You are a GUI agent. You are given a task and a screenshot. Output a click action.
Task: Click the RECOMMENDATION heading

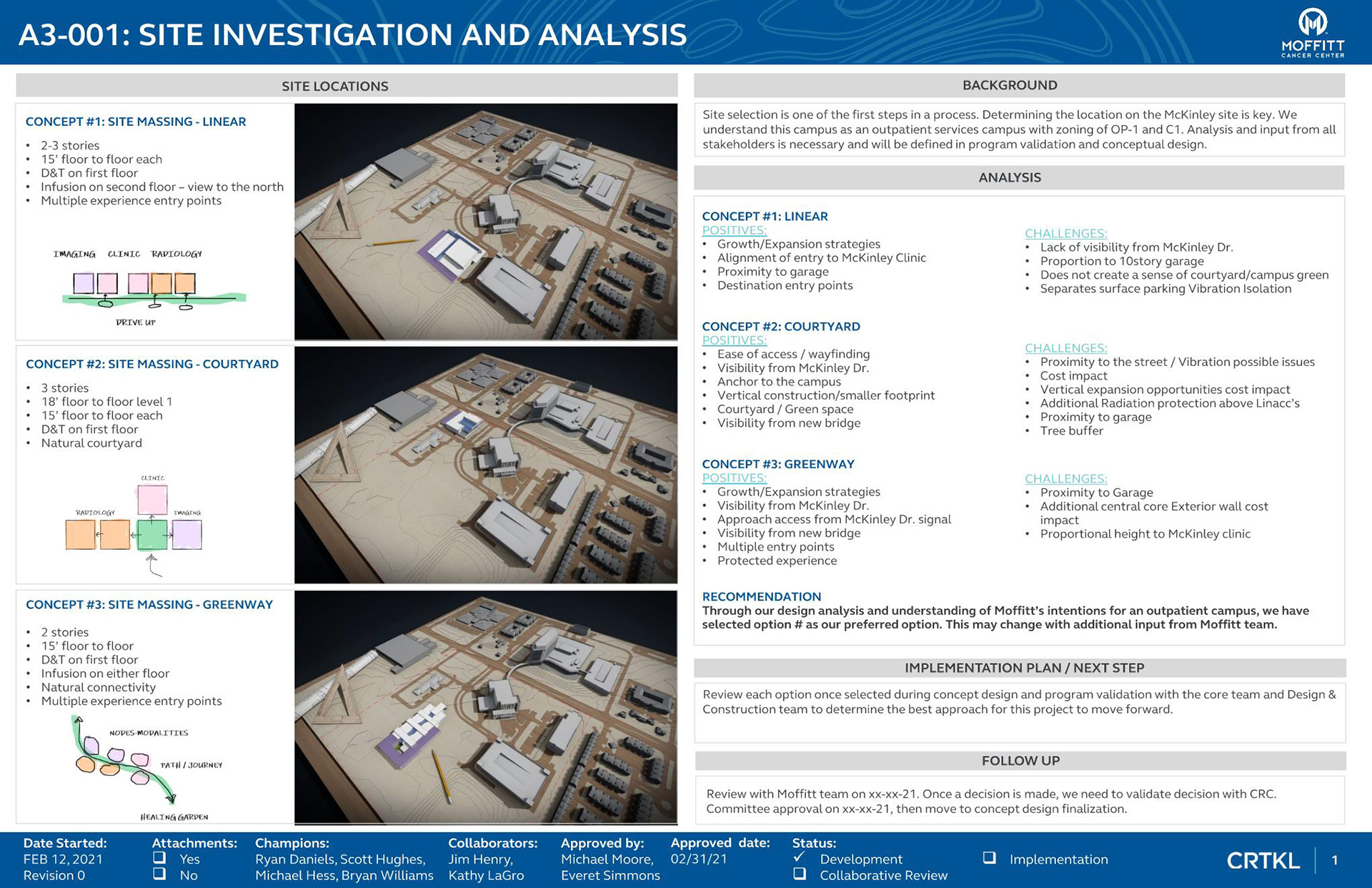click(x=761, y=596)
